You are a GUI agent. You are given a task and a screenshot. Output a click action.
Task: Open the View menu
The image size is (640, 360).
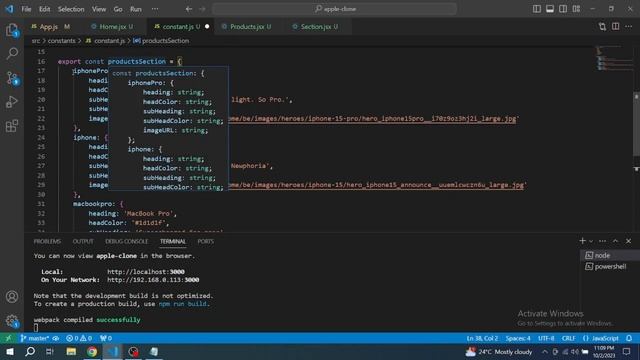click(99, 9)
